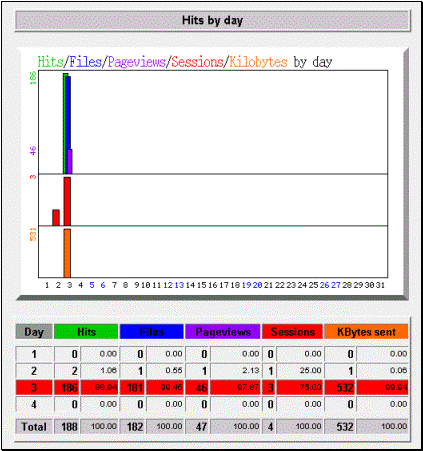
Task: Click the 'Kilobytes' legend text in chart title
Action: (x=258, y=62)
